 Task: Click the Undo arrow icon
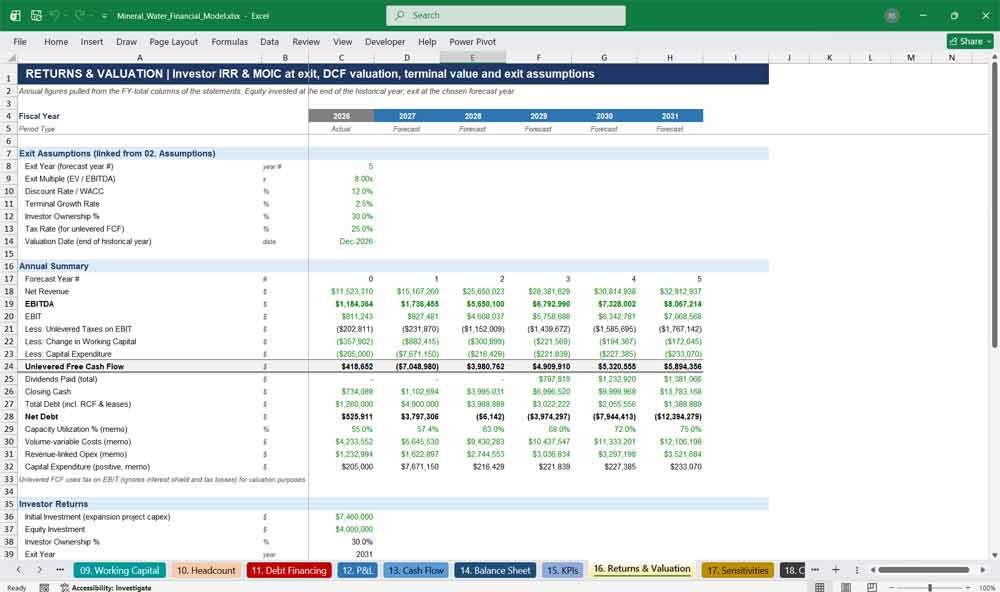pyautogui.click(x=55, y=15)
